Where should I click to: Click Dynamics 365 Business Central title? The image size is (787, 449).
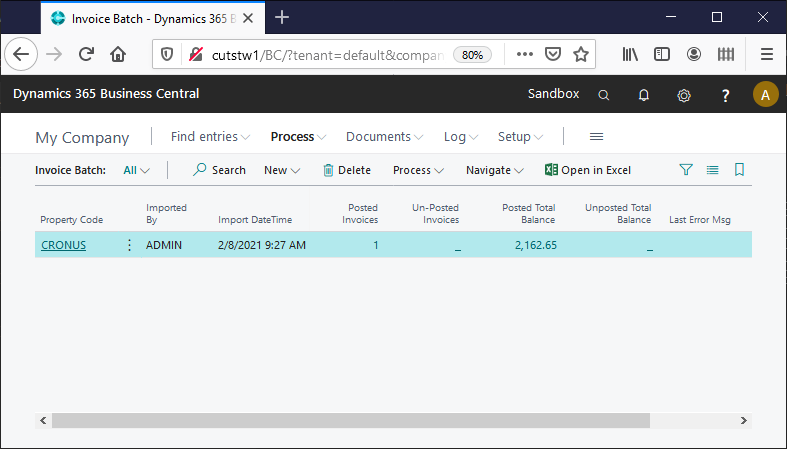click(x=106, y=94)
